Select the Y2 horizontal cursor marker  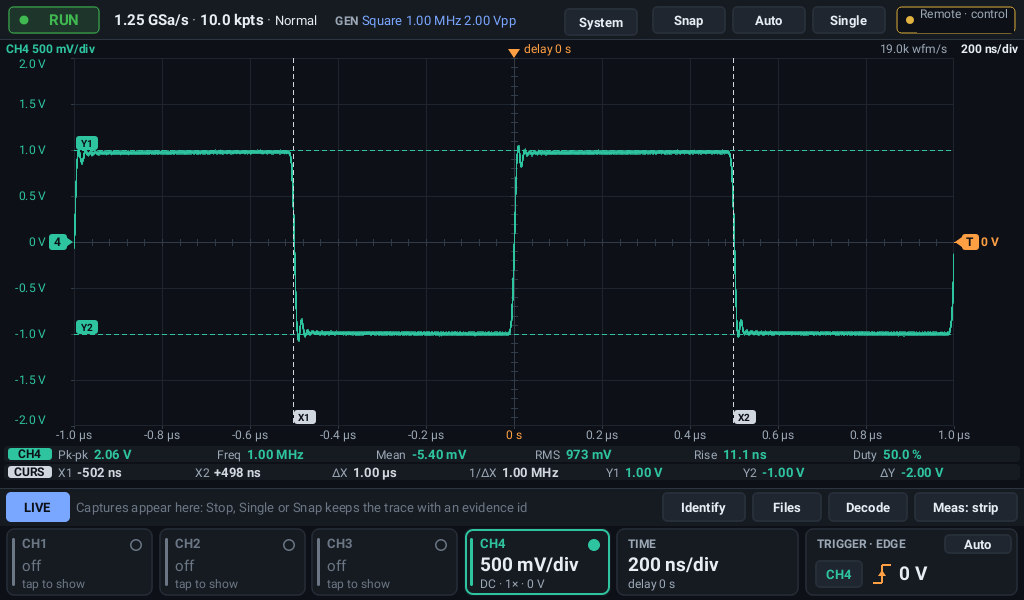pos(86,328)
